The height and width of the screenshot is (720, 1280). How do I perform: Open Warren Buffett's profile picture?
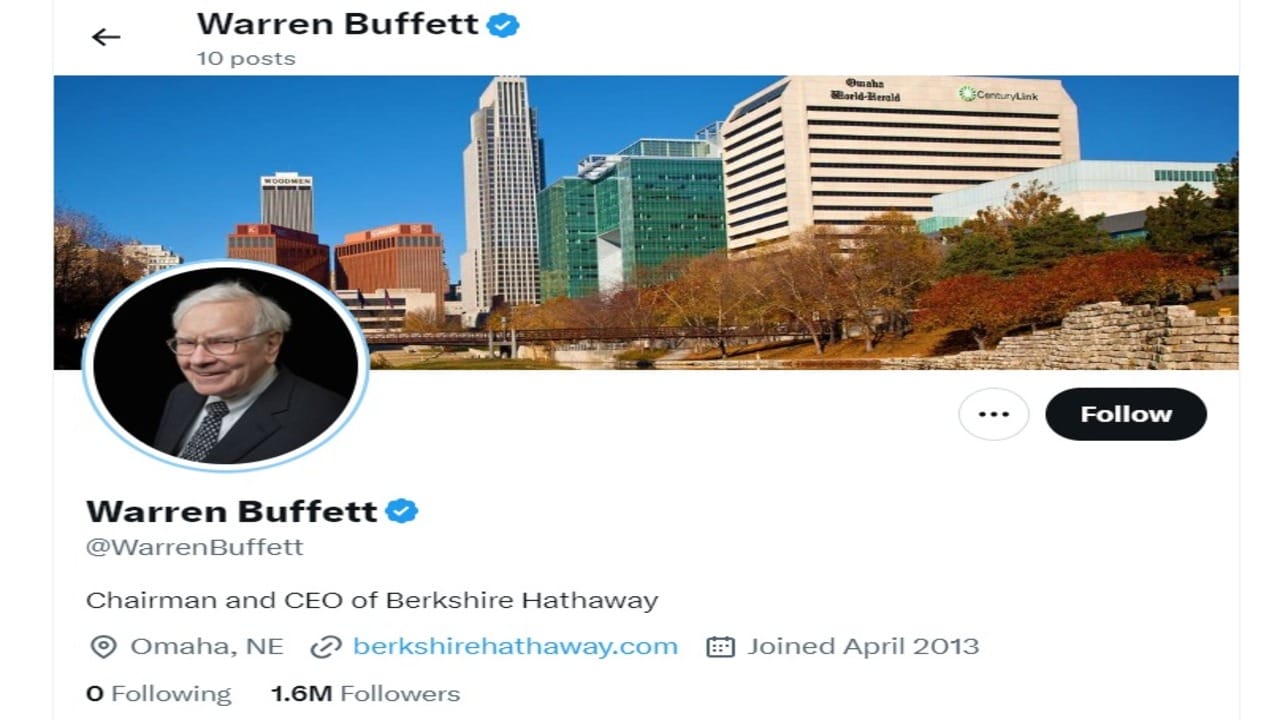click(x=226, y=364)
